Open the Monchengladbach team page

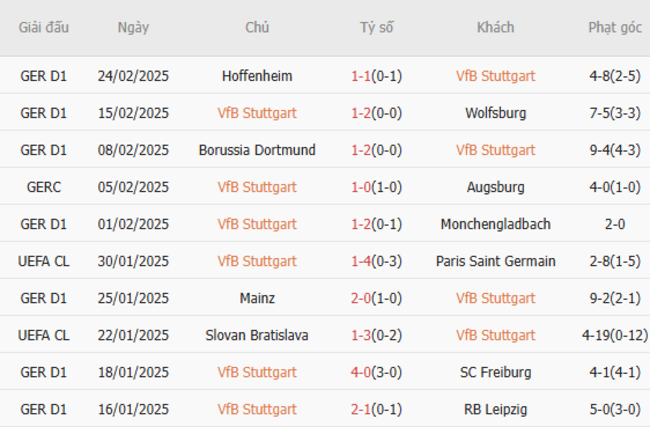click(495, 224)
